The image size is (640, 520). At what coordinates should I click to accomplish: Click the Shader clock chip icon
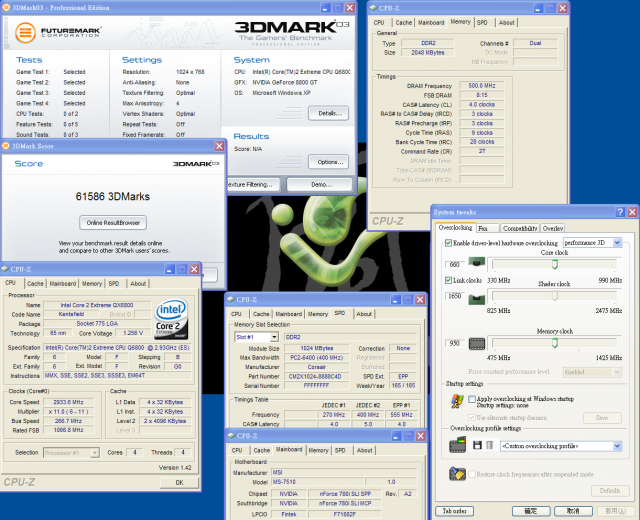pos(476,299)
